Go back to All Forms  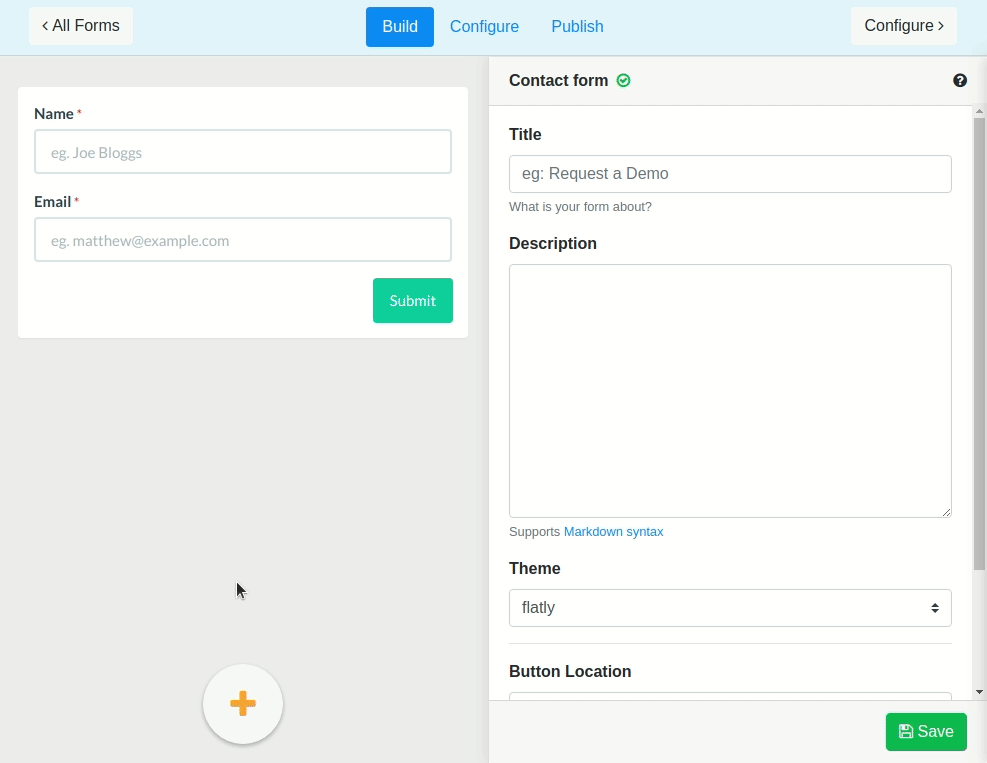[x=80, y=26]
